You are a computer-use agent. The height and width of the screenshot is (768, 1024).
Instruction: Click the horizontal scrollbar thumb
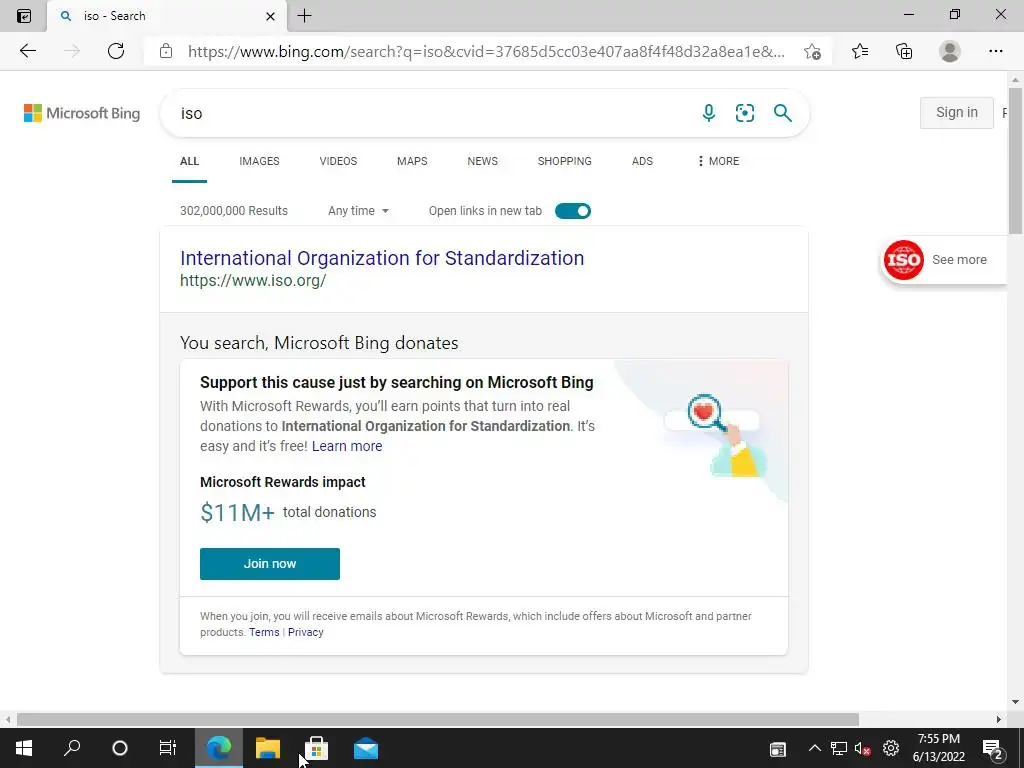pos(438,719)
